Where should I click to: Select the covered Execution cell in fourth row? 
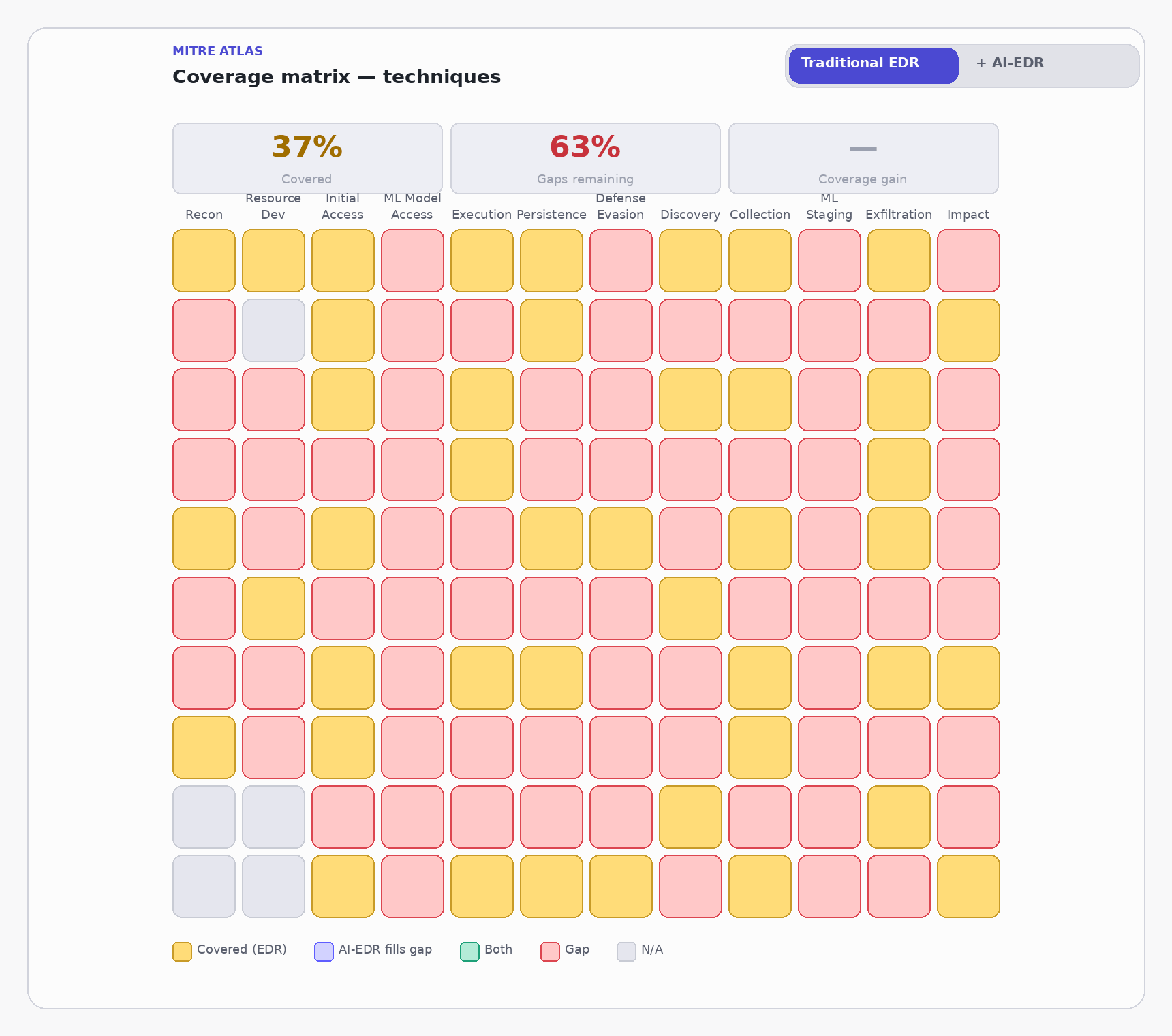point(482,470)
